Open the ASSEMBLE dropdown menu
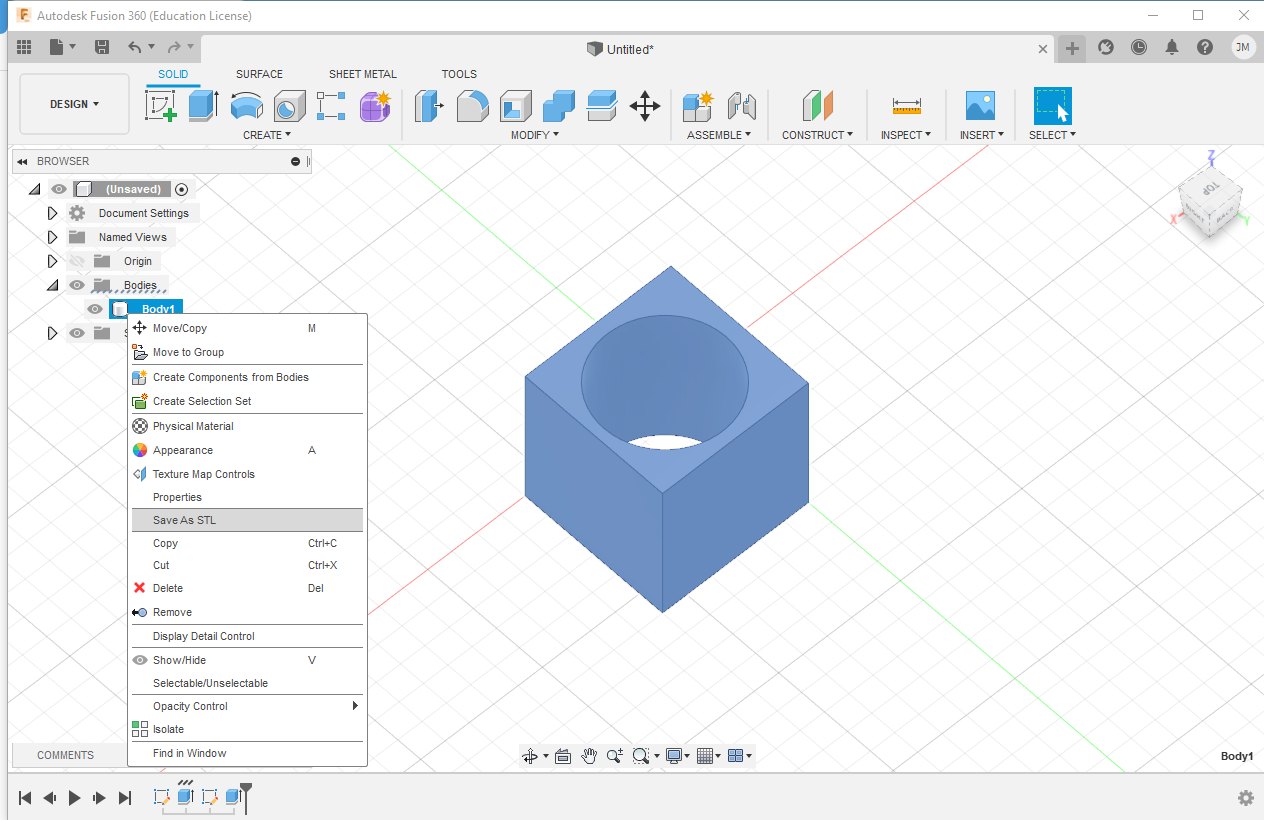The height and width of the screenshot is (820, 1264). 719,135
